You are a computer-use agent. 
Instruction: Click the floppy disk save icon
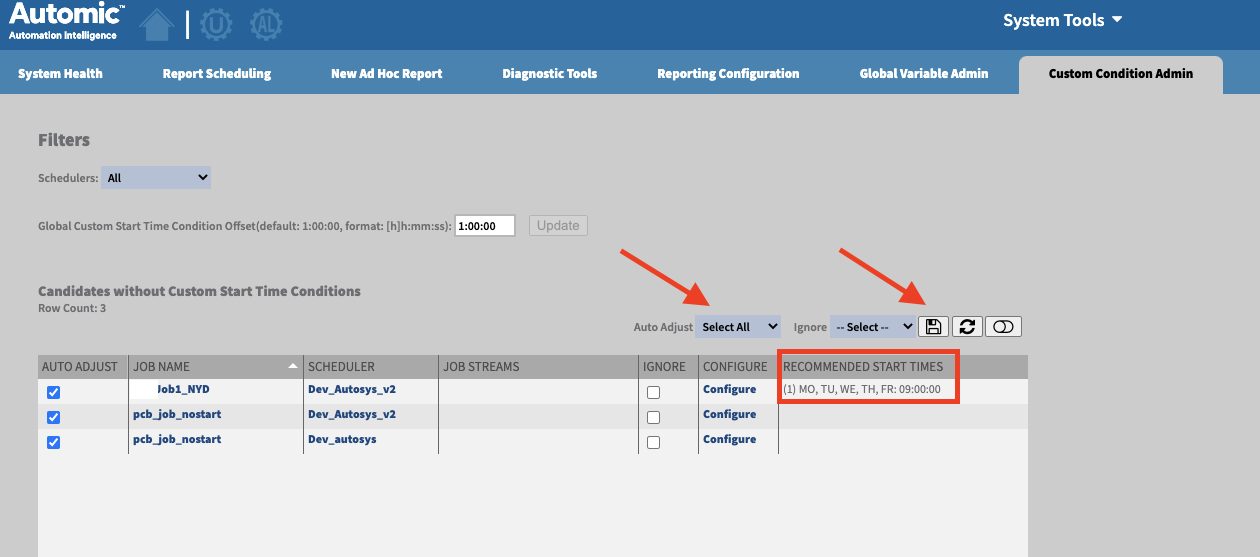[x=933, y=326]
